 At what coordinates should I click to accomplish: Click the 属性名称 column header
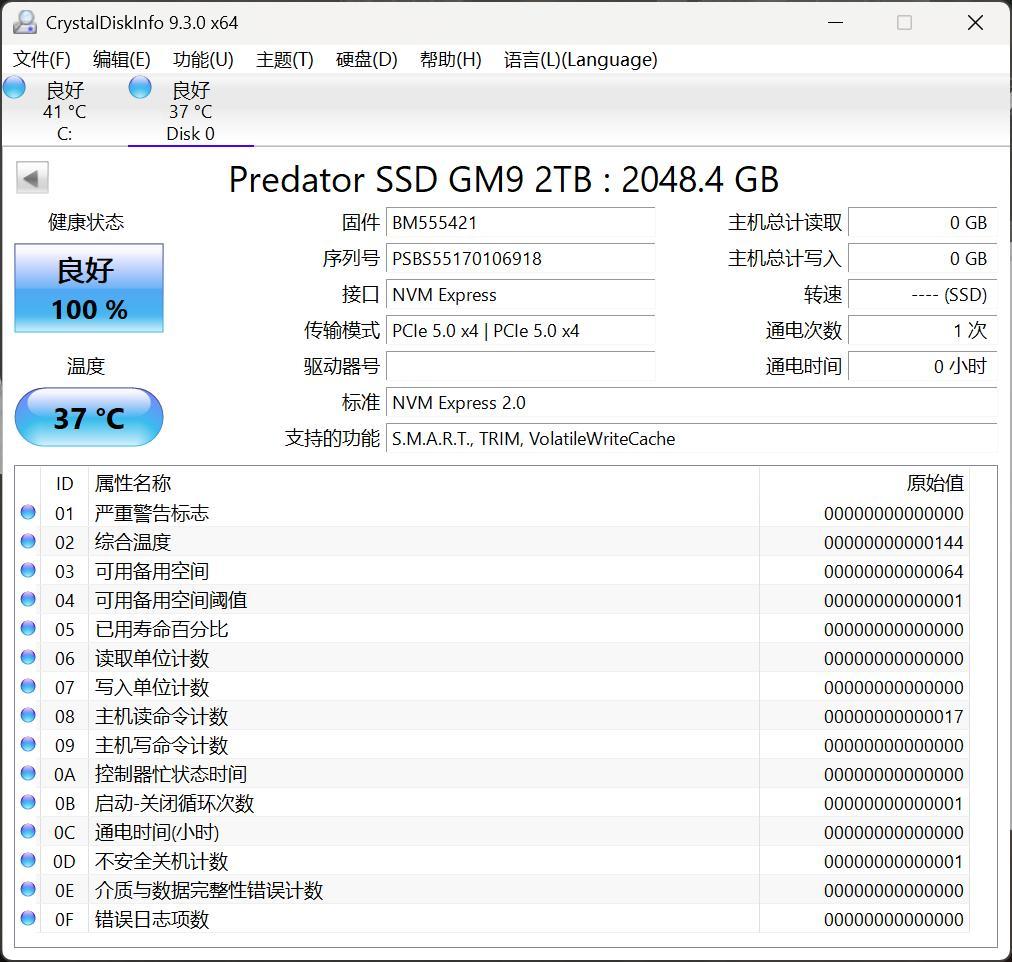(423, 483)
